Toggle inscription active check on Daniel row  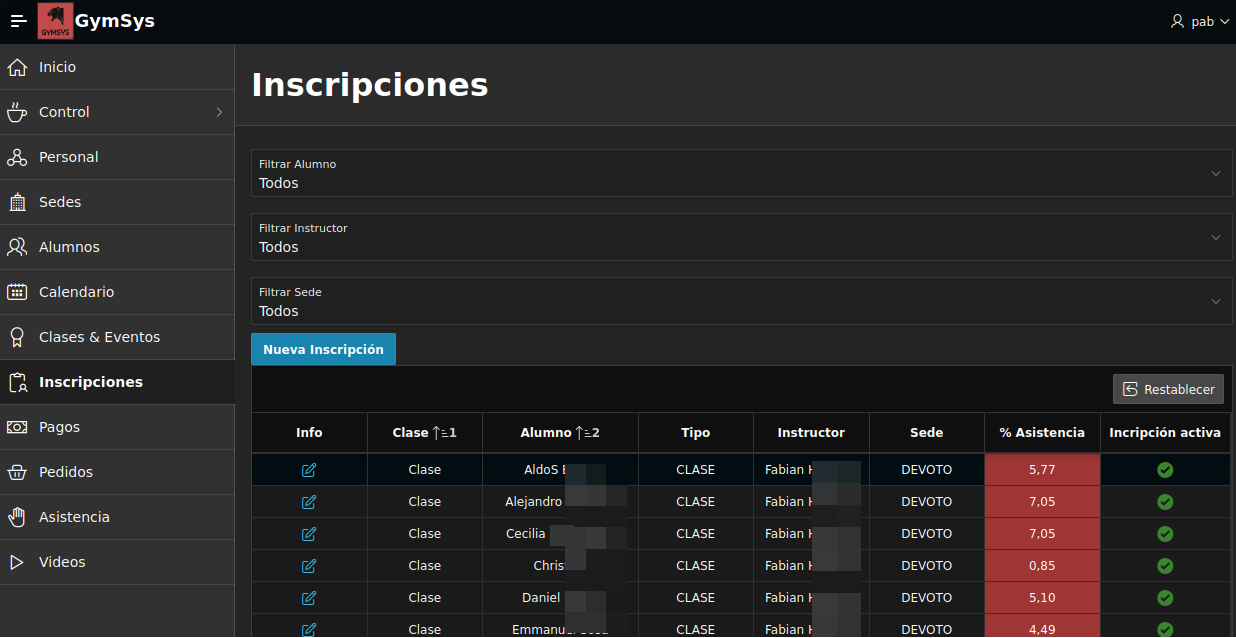click(x=1164, y=597)
